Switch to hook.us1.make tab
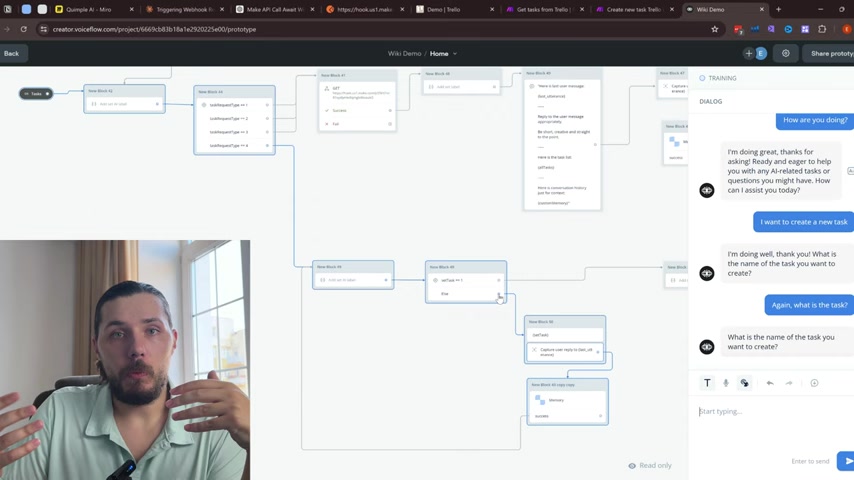 (x=364, y=9)
